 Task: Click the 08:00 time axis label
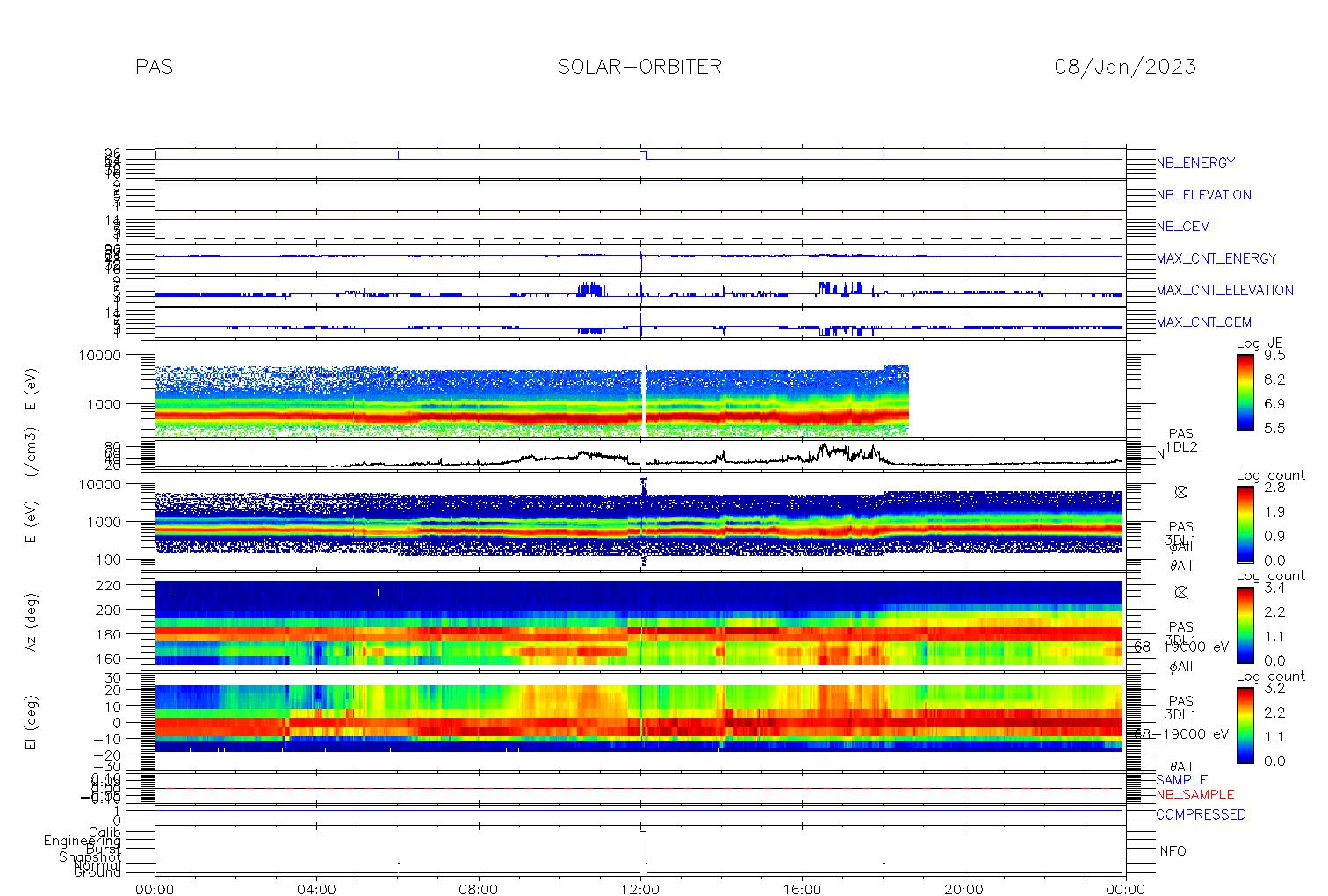(479, 888)
